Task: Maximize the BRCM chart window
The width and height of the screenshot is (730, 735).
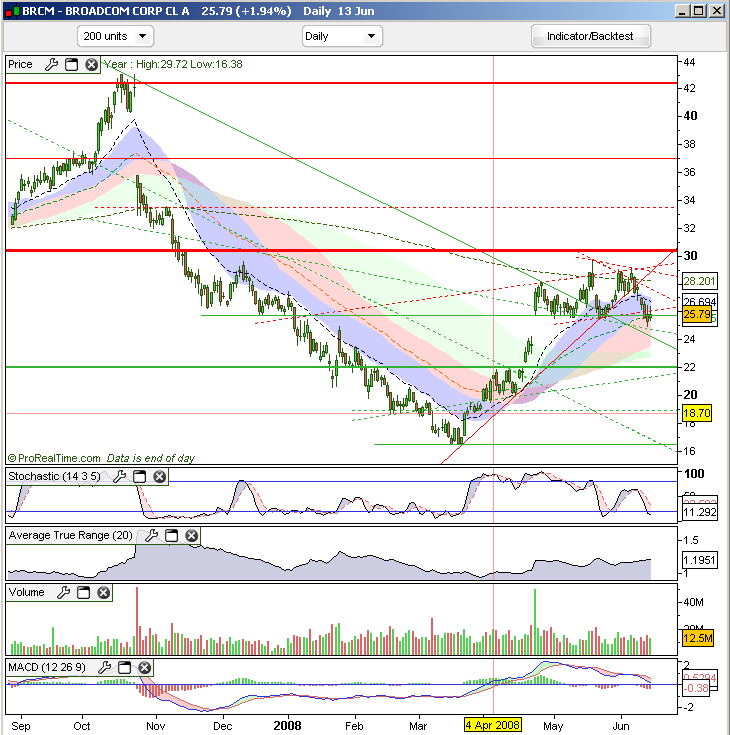Action: tap(699, 11)
